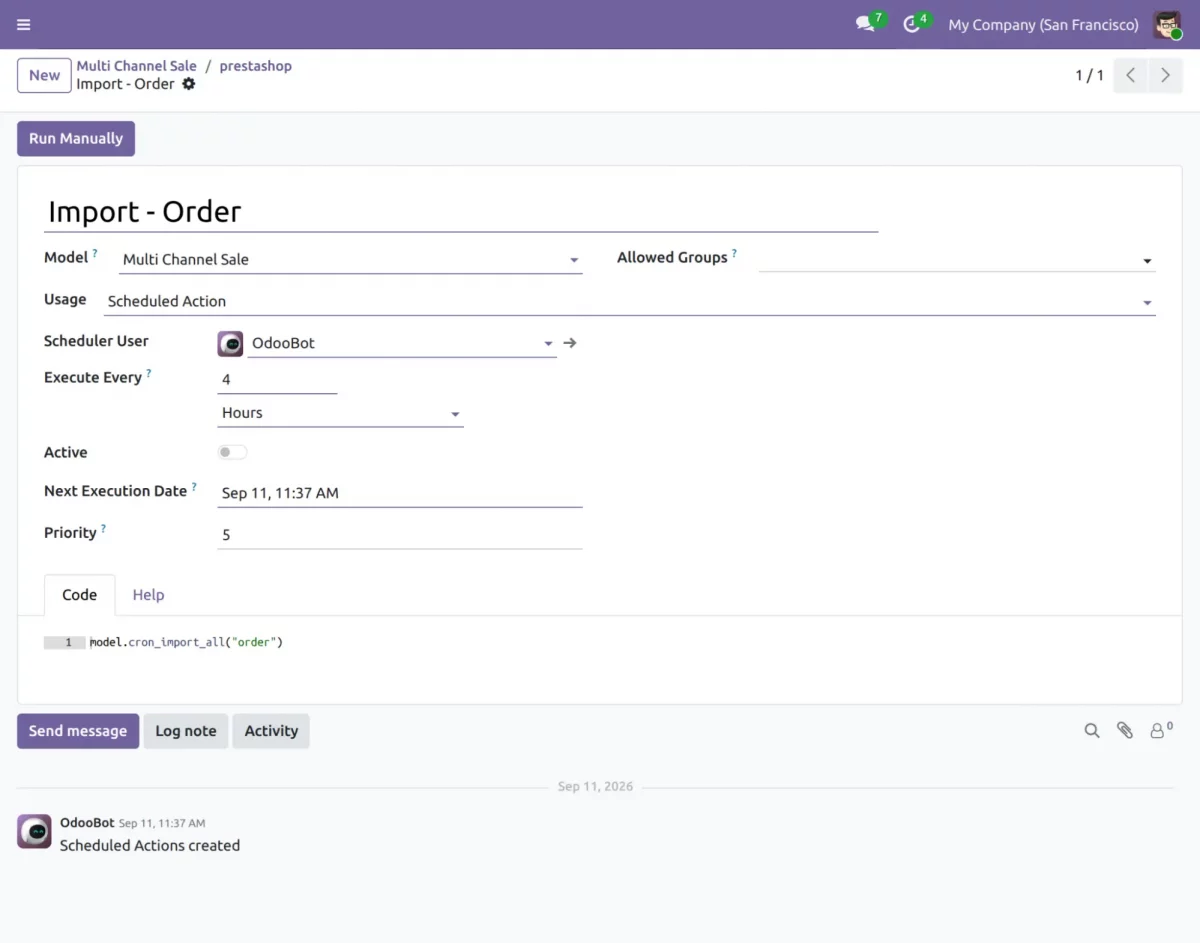
Task: Click the user avatar in top bar
Action: [x=1167, y=25]
